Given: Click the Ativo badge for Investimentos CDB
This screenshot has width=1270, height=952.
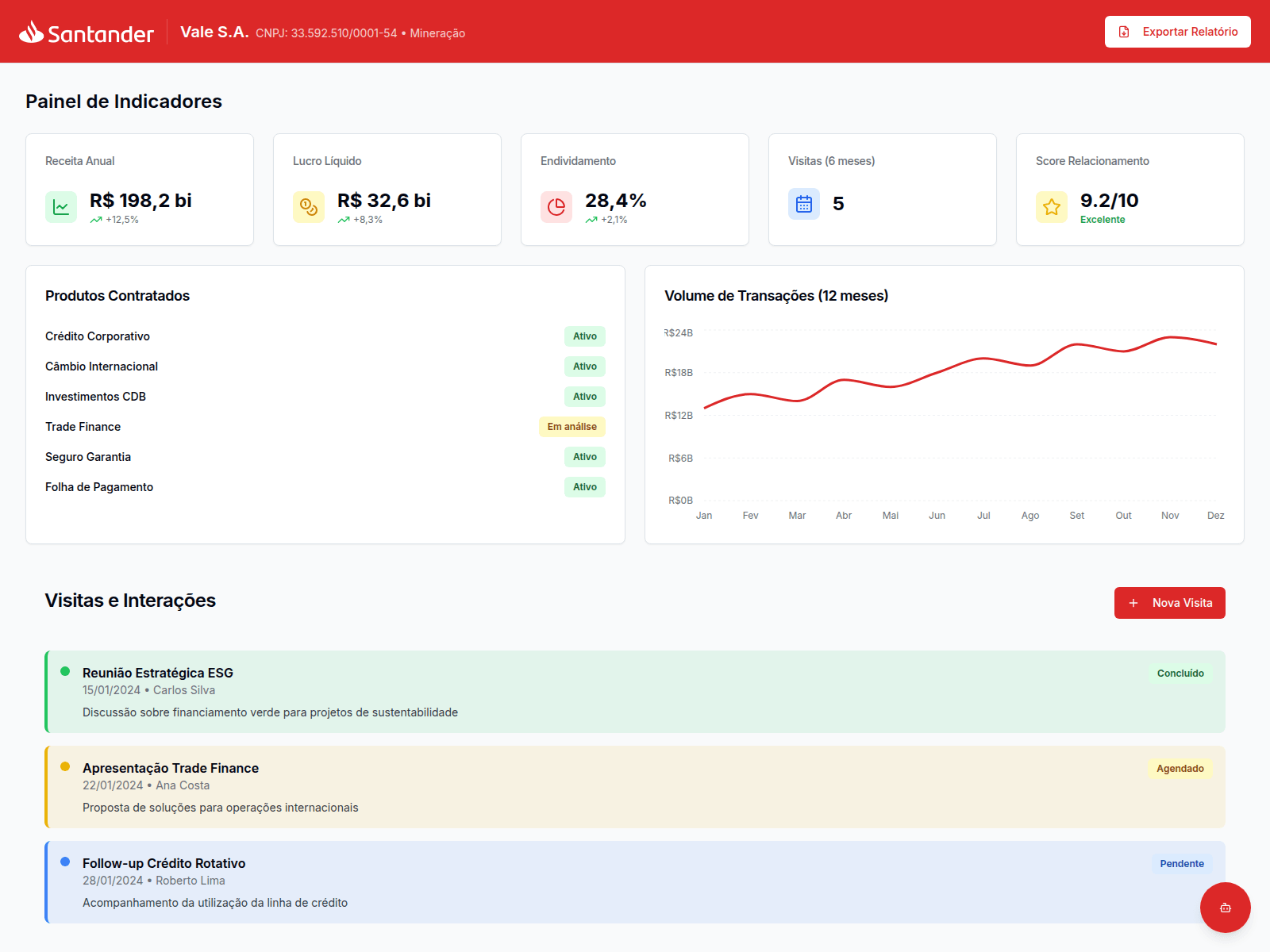Looking at the screenshot, I should tap(585, 397).
